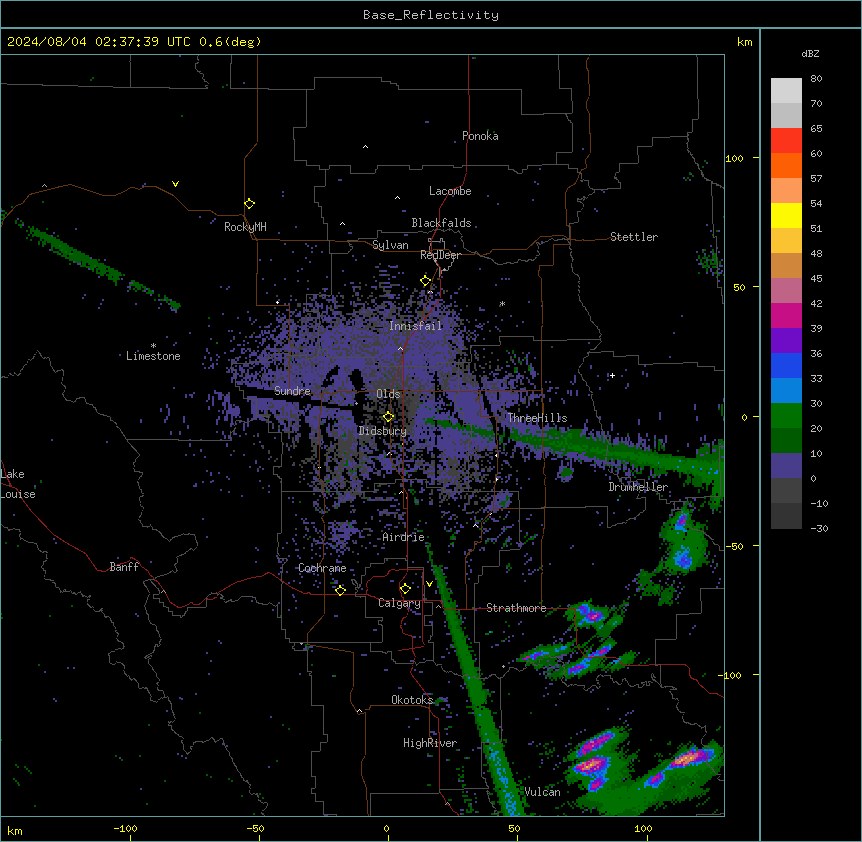Click the white plus marker north of Drumheller
The width and height of the screenshot is (862, 842).
[x=612, y=375]
